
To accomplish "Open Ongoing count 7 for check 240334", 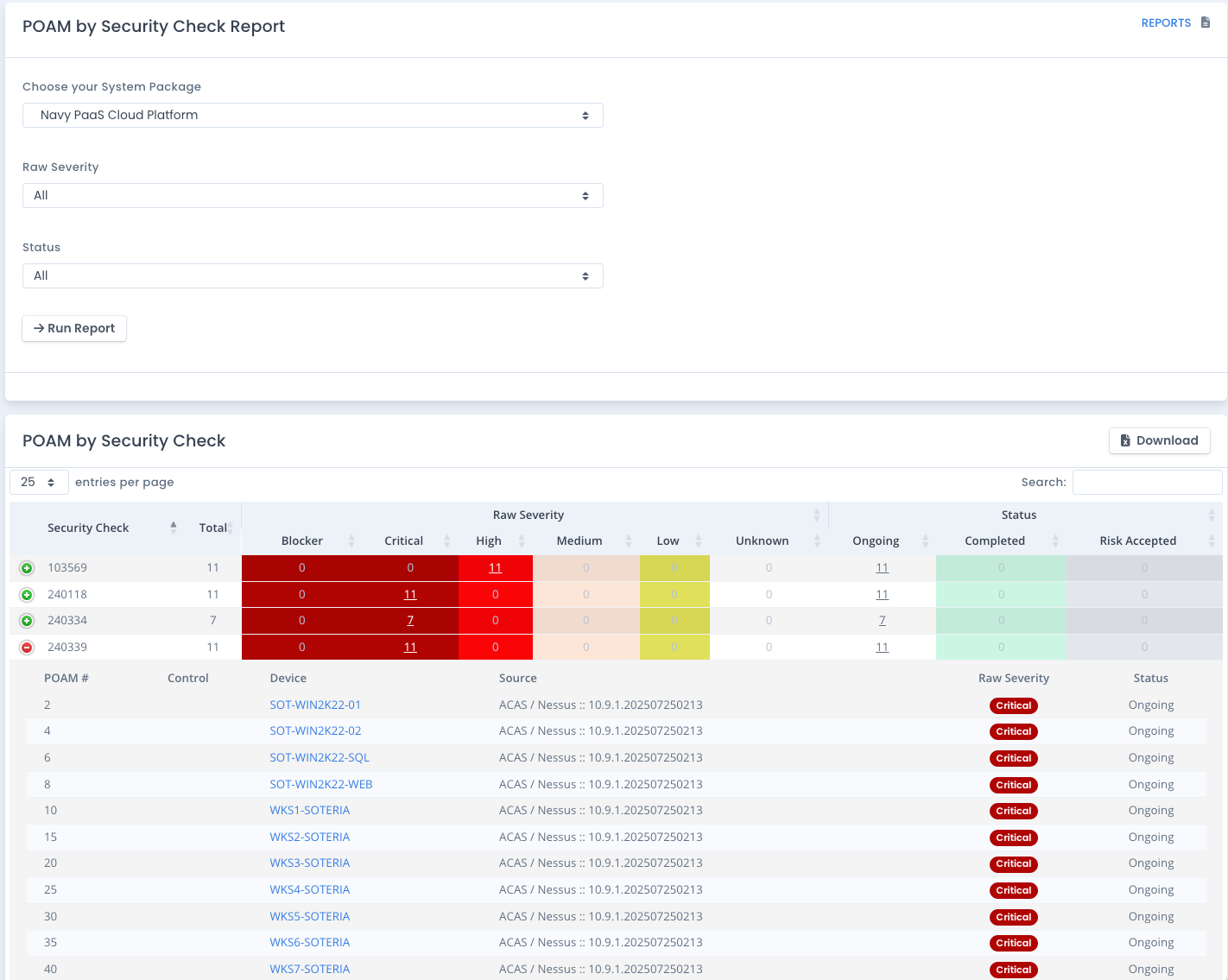I will pos(882,621).
